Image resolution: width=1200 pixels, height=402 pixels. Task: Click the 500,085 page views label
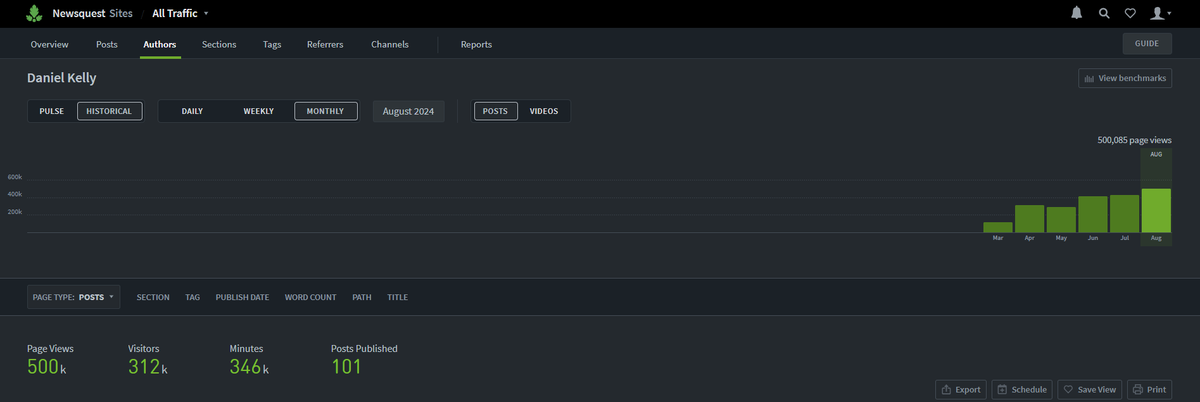point(1134,141)
